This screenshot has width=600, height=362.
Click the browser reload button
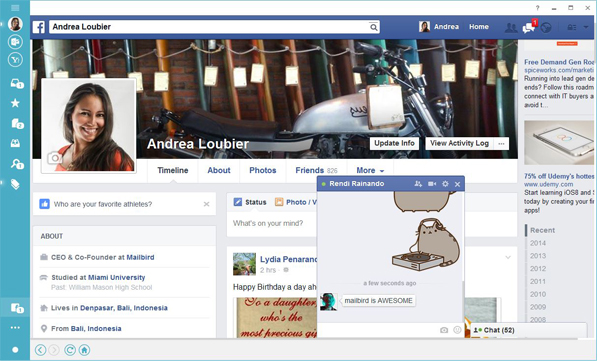tap(70, 350)
